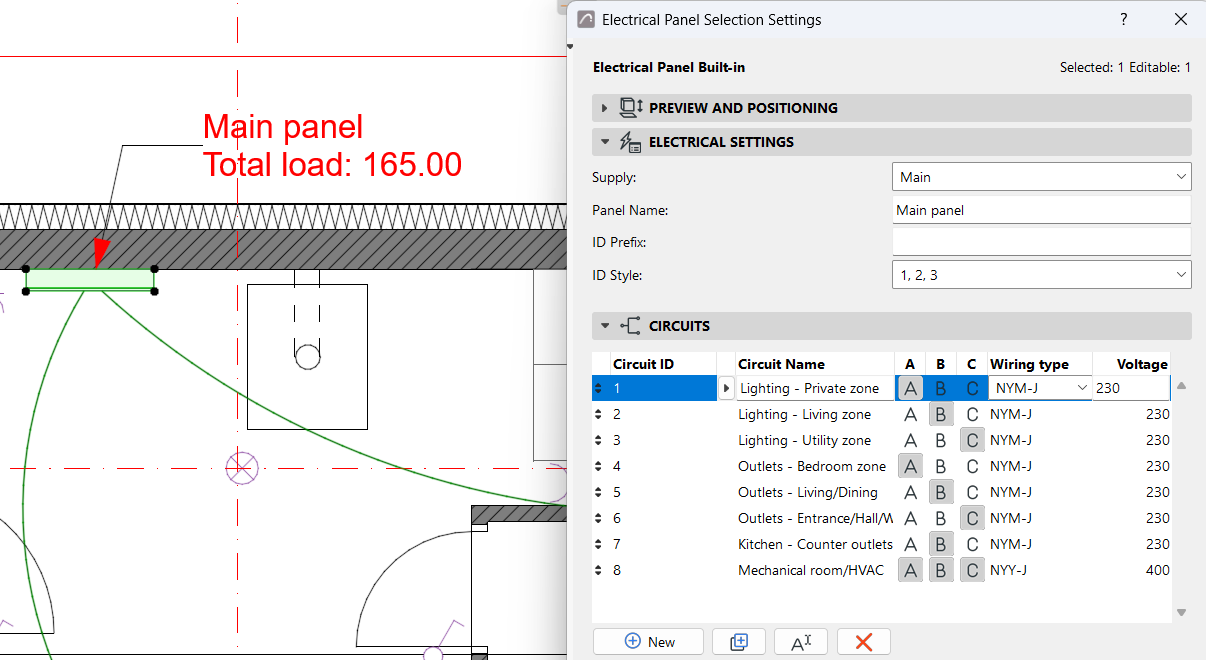Open the ID Style dropdown
Image resolution: width=1206 pixels, height=660 pixels.
tap(1041, 275)
